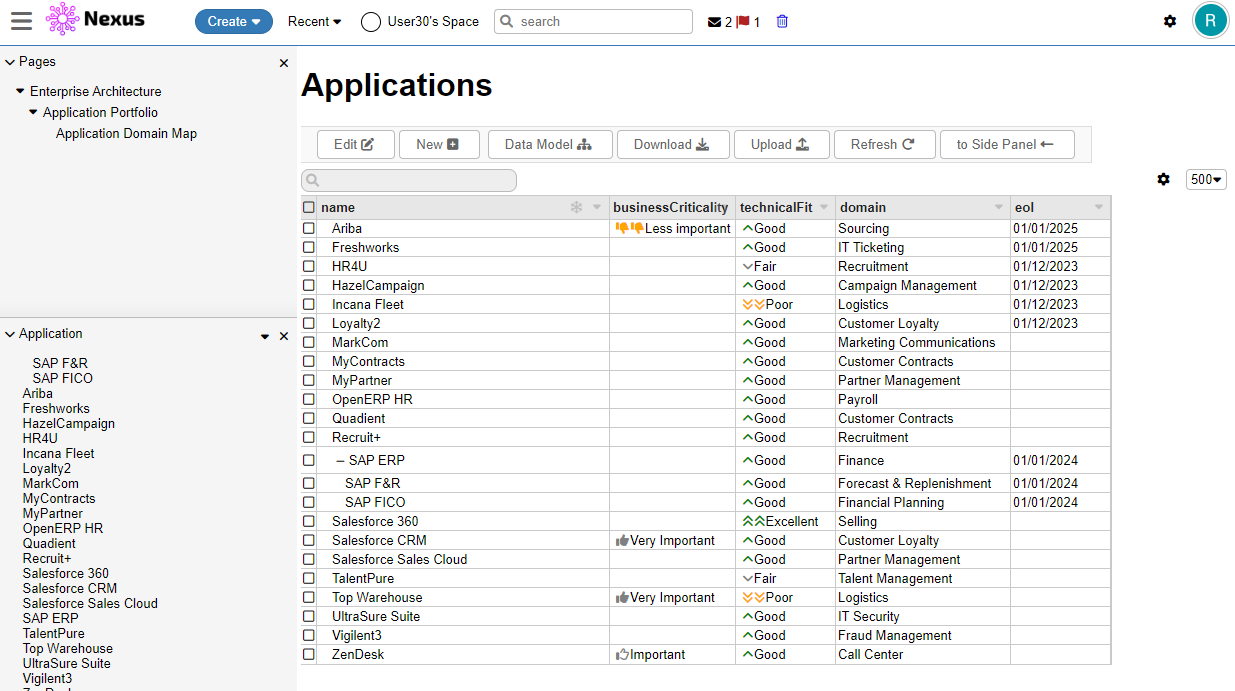The width and height of the screenshot is (1235, 691).
Task: Open the Data Model view
Action: click(x=549, y=144)
